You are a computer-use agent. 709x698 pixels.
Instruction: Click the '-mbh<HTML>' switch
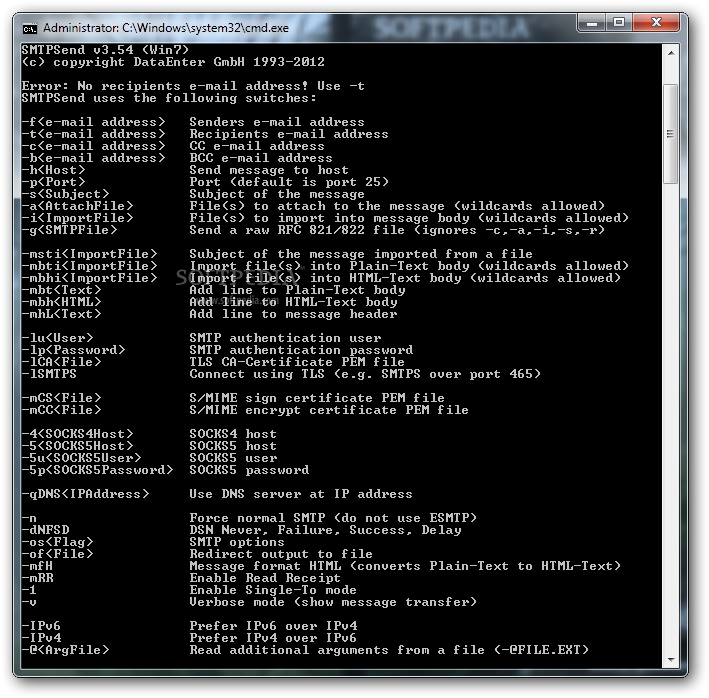click(61, 302)
